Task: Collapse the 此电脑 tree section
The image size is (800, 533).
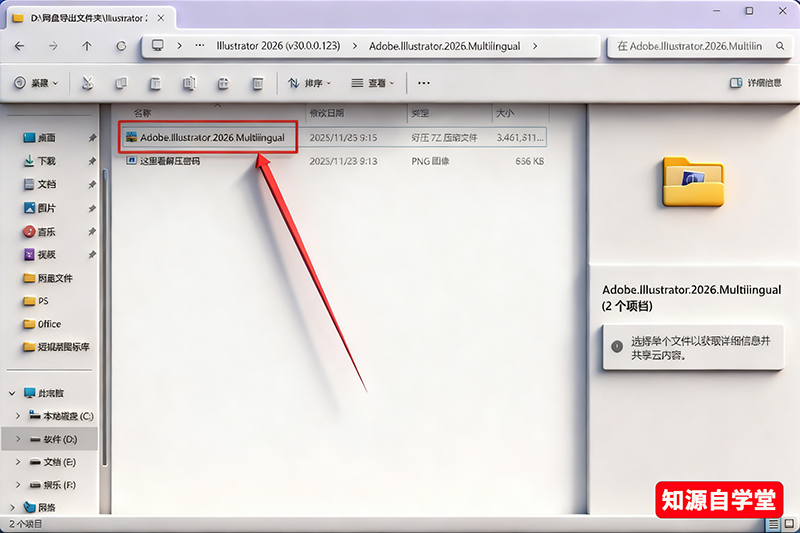Action: [x=12, y=393]
